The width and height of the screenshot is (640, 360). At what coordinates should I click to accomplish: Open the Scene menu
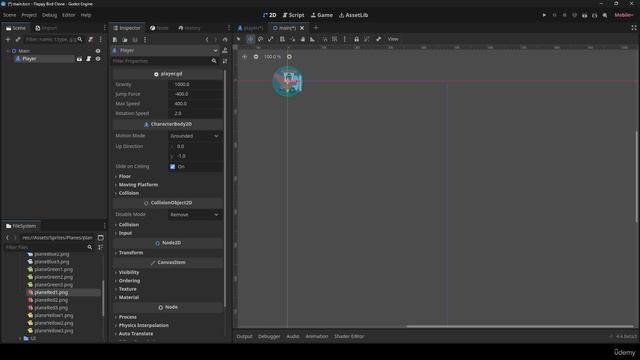[x=9, y=15]
